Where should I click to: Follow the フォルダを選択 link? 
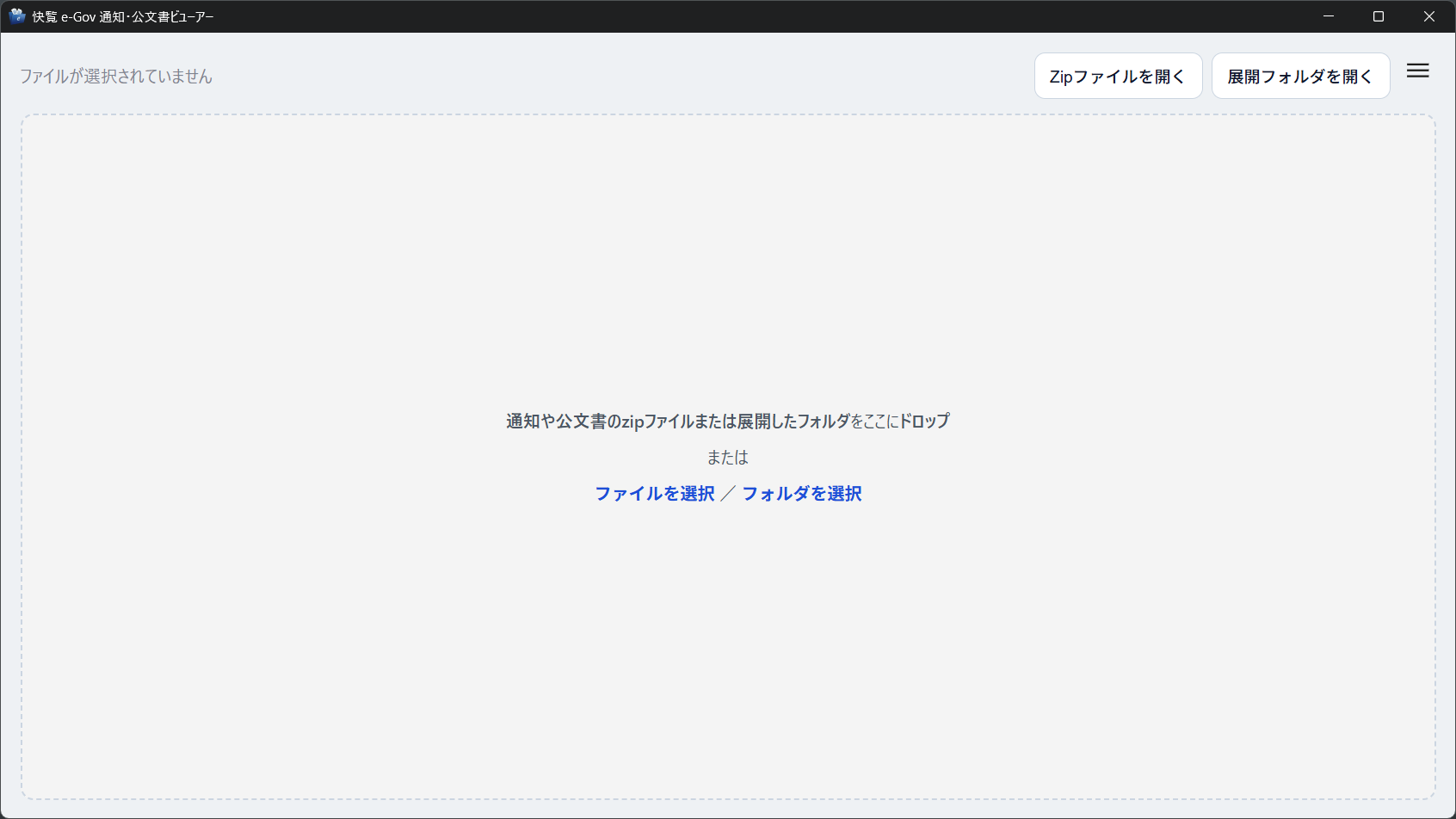(801, 494)
